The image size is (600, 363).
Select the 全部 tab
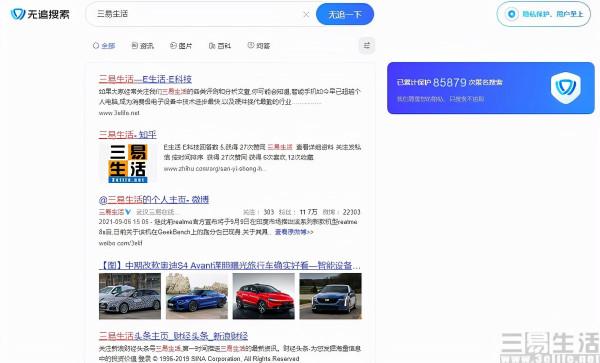(104, 46)
